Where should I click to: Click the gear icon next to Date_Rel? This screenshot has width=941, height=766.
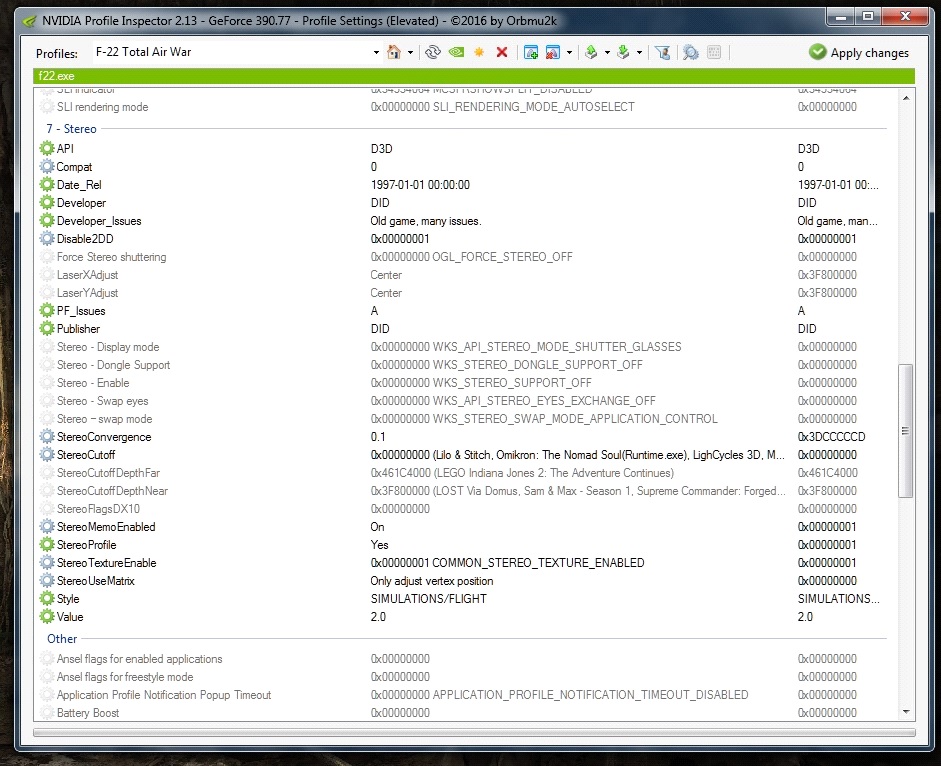(47, 184)
